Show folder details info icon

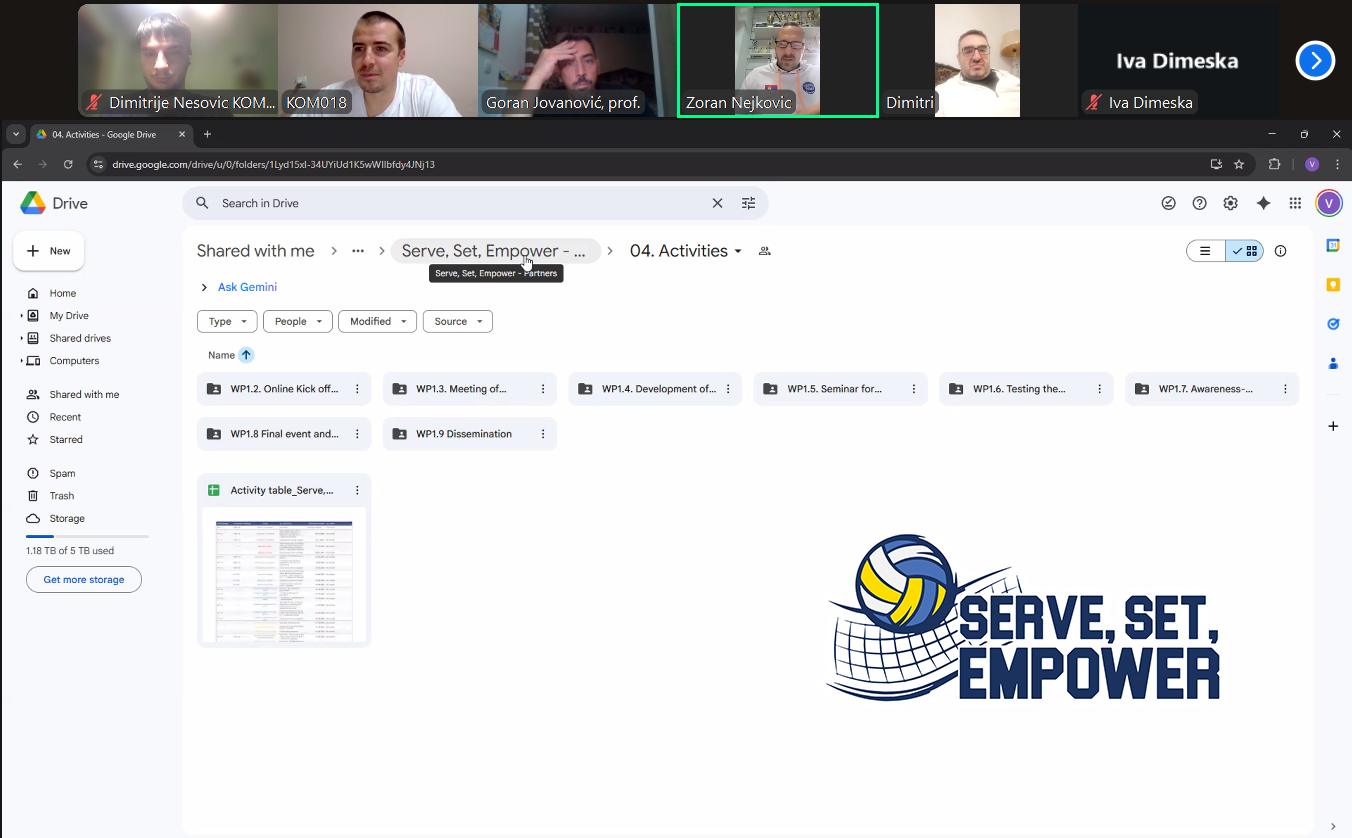[1280, 251]
